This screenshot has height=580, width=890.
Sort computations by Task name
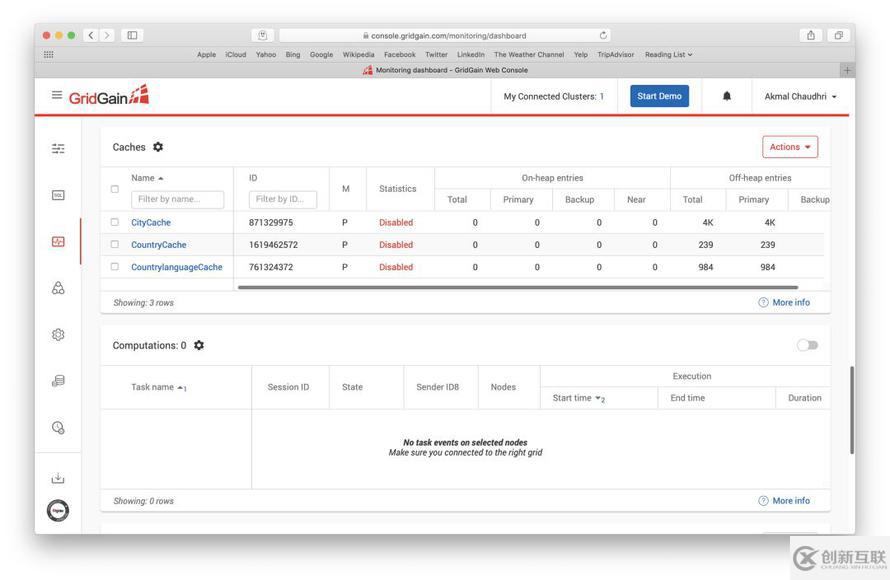click(x=158, y=387)
